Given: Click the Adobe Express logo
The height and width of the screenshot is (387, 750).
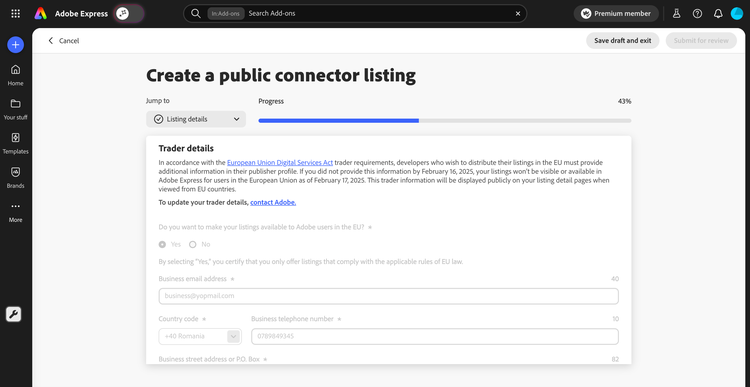Looking at the screenshot, I should [41, 13].
